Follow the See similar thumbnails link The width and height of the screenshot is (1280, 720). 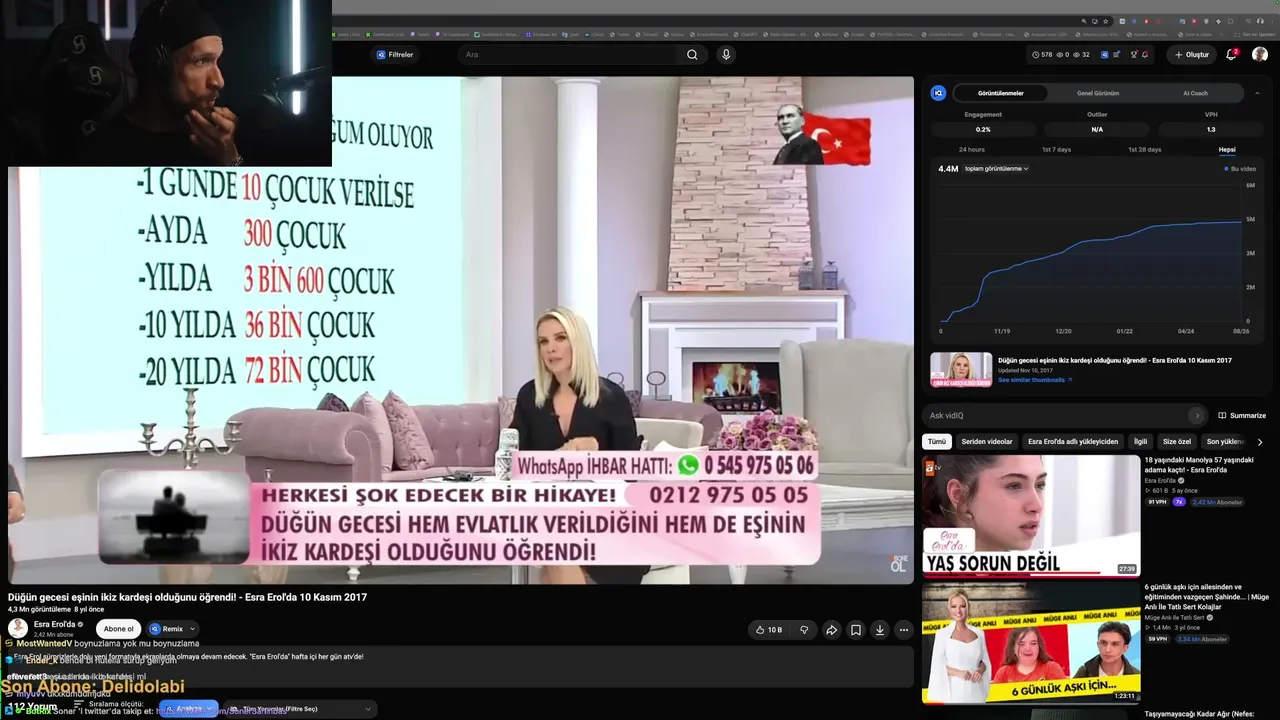(x=1035, y=380)
